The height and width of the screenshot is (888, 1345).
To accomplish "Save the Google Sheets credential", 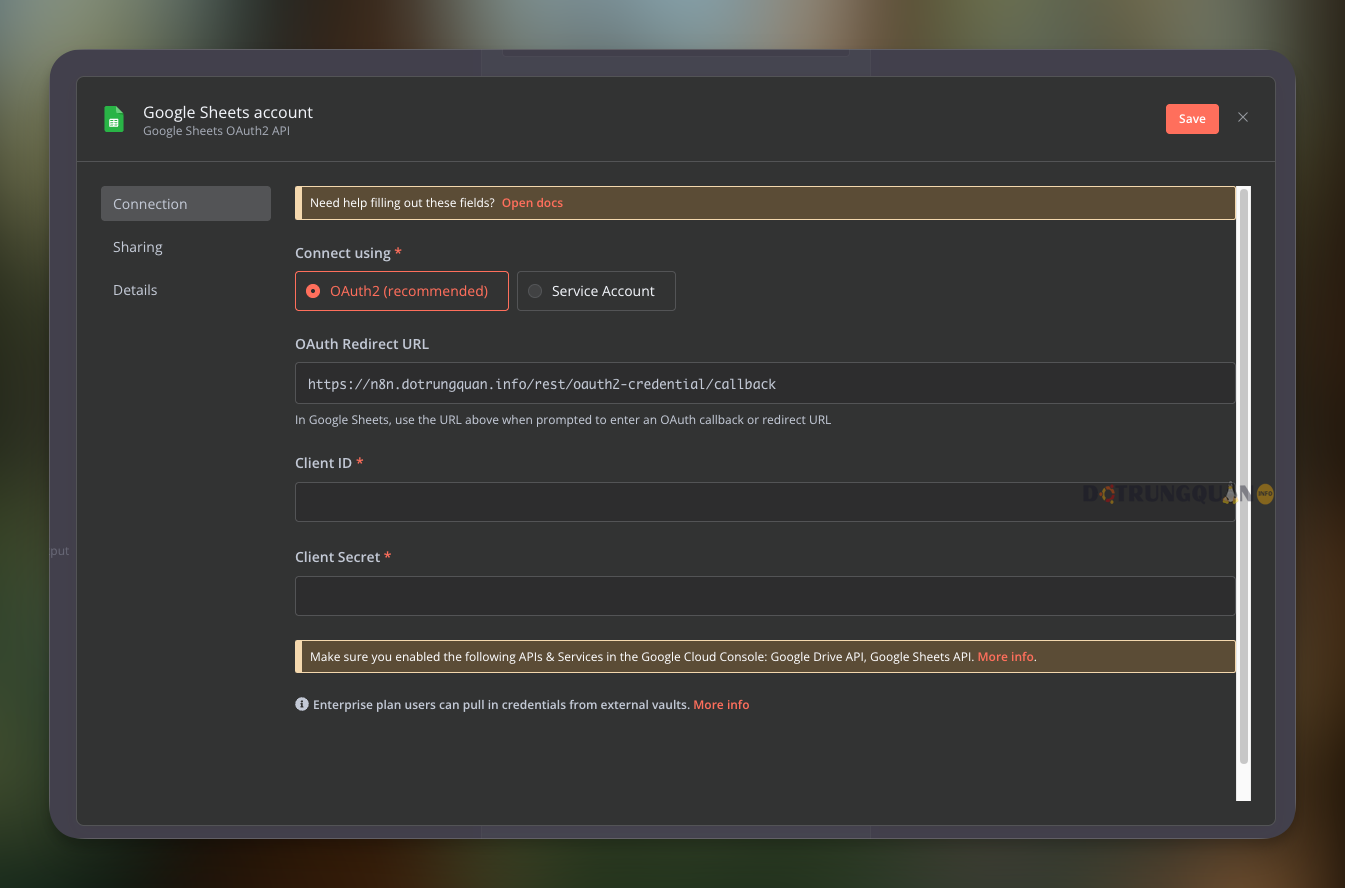I will [1192, 119].
